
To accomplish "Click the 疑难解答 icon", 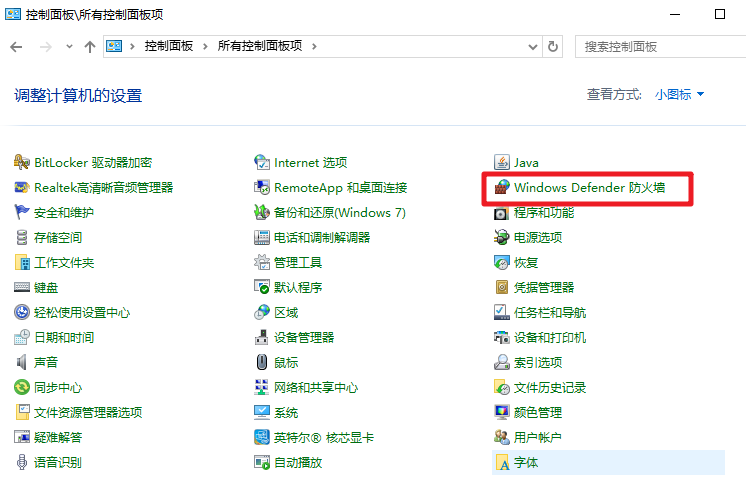I will (22, 437).
